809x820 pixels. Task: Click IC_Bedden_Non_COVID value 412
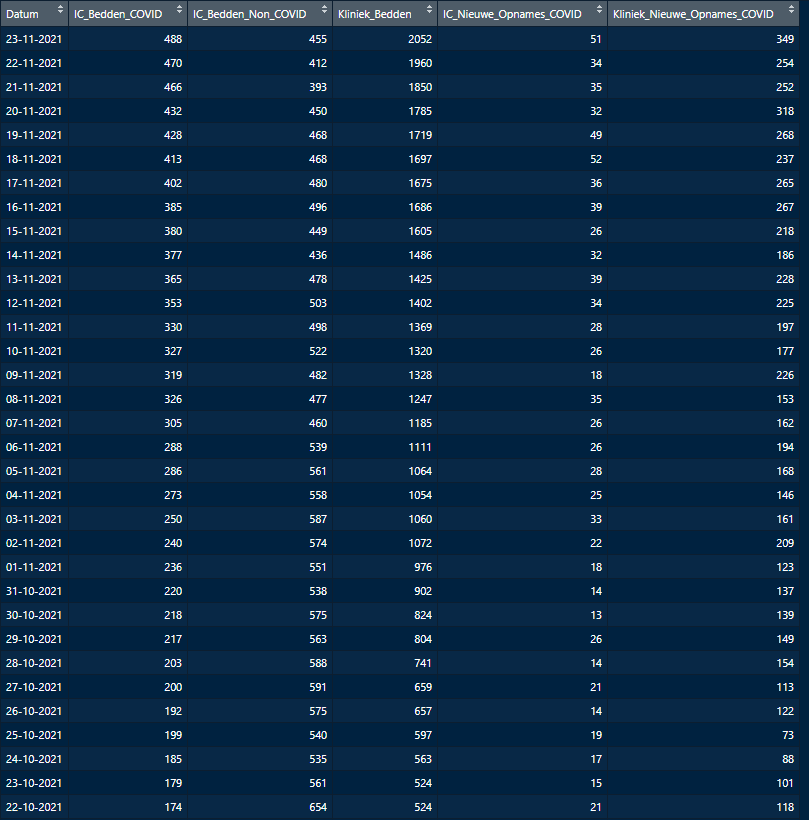(x=318, y=63)
